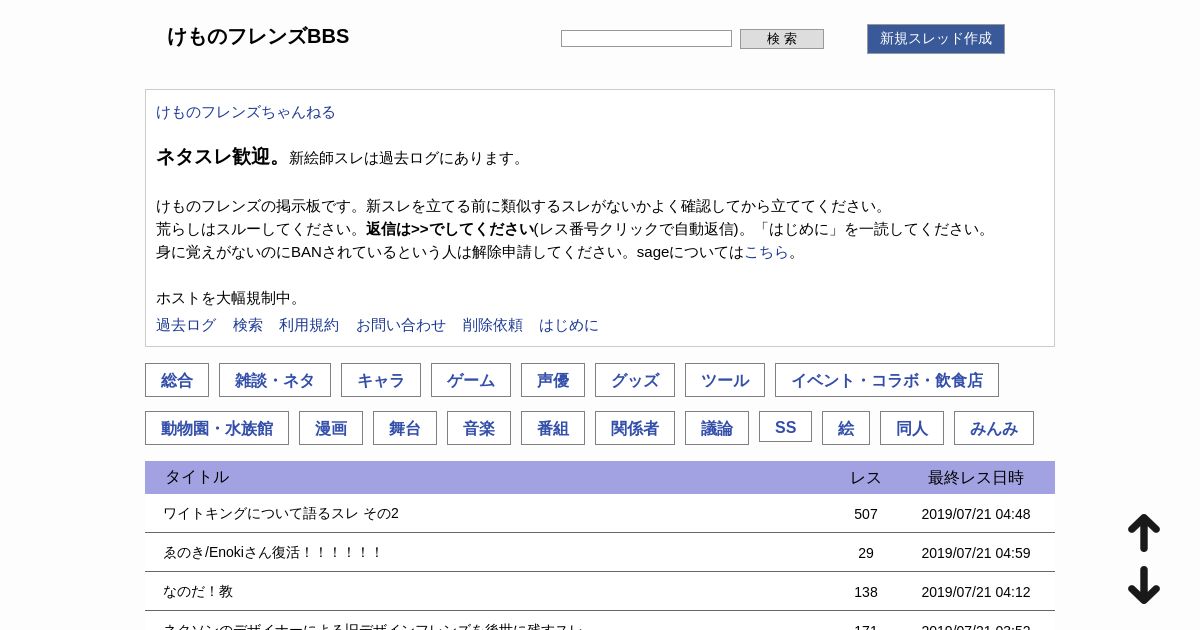Select the 音楽 category tab
Viewport: 1200px width, 630px height.
click(x=479, y=428)
